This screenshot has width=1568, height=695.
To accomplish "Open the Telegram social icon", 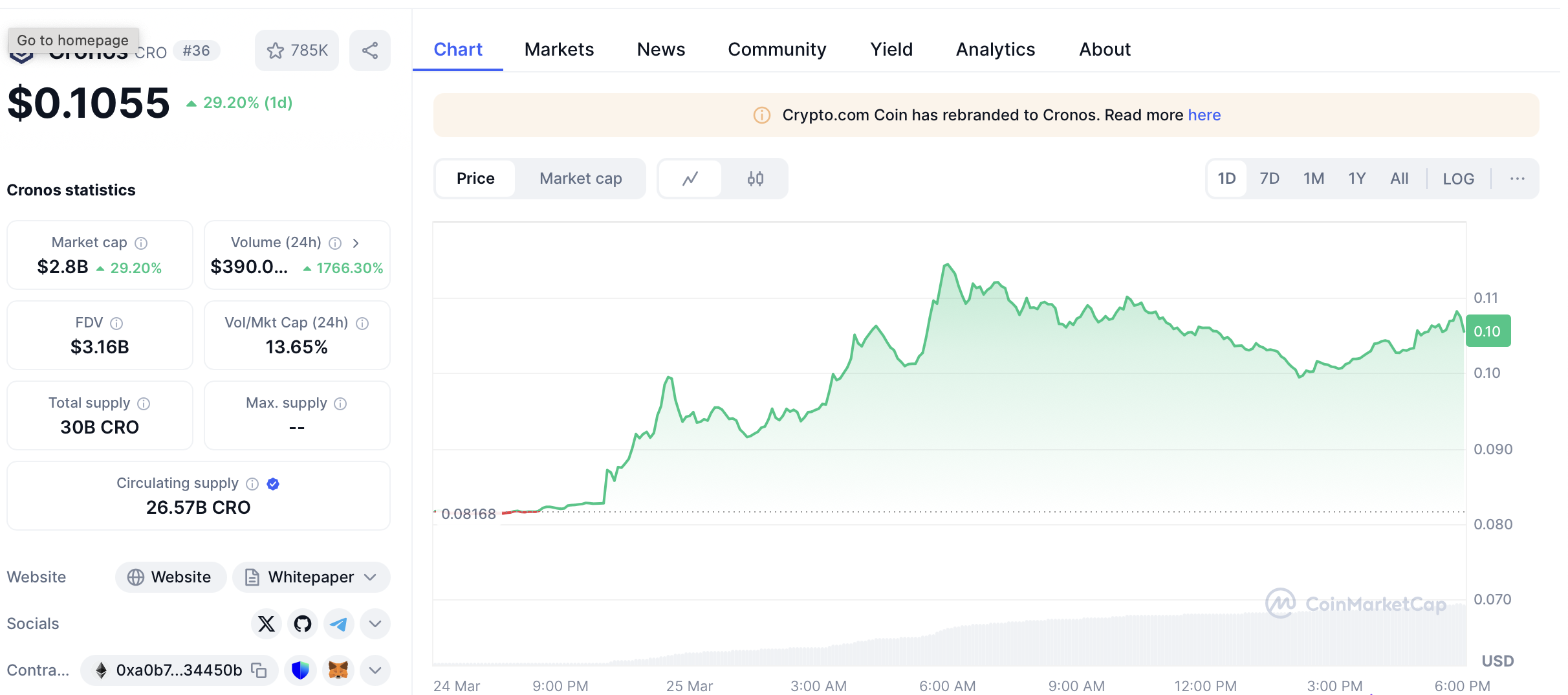I will pyautogui.click(x=338, y=624).
